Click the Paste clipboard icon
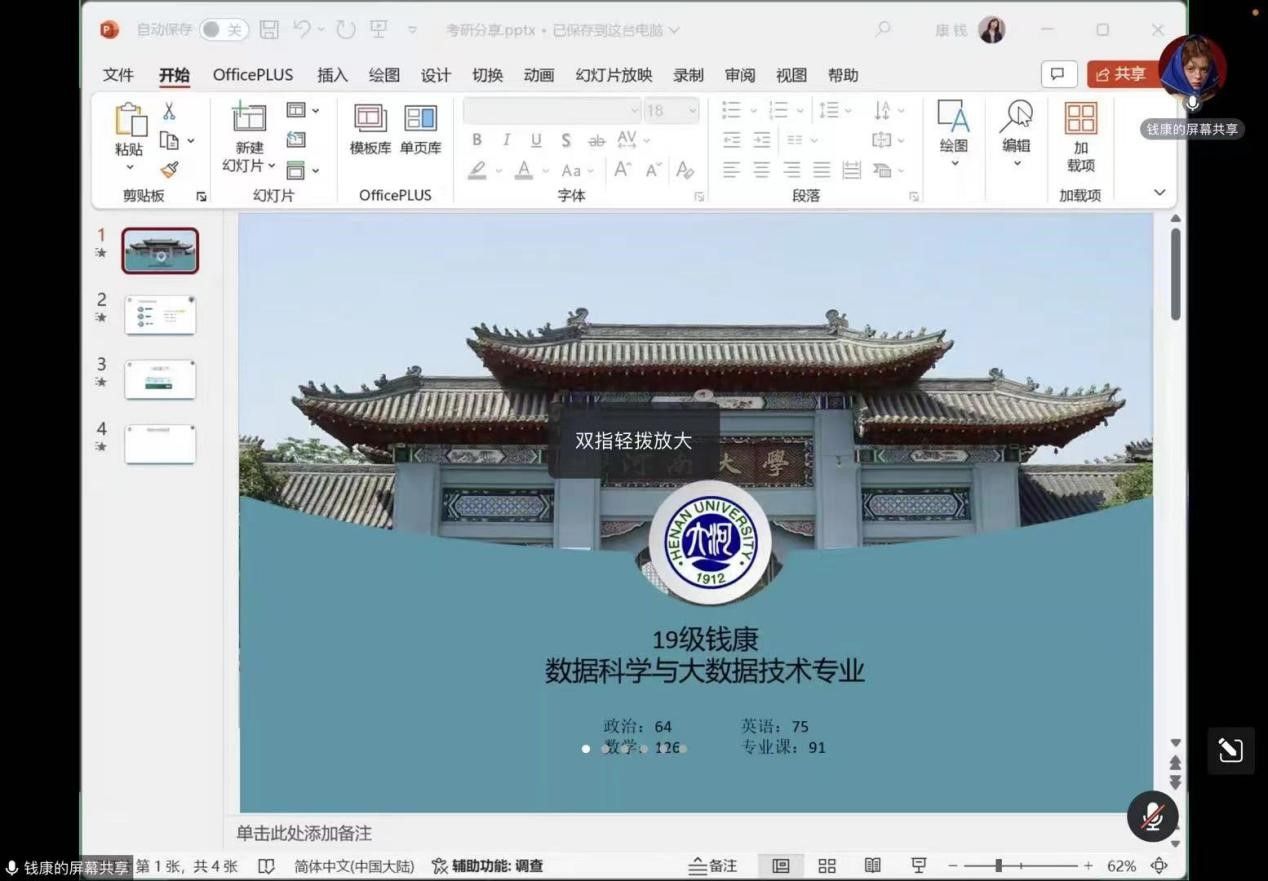The width and height of the screenshot is (1268, 881). (x=130, y=120)
